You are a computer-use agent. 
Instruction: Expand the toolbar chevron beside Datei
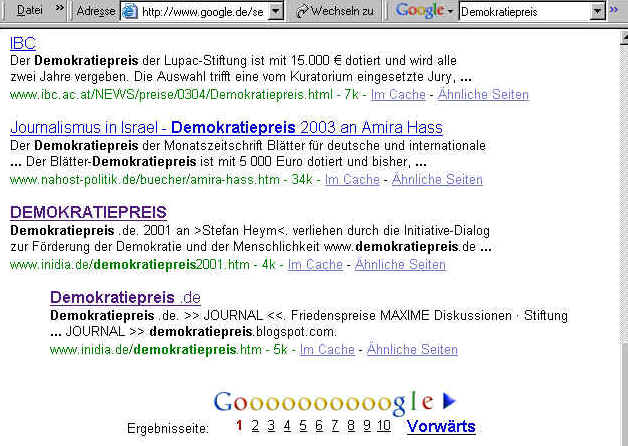pos(60,8)
